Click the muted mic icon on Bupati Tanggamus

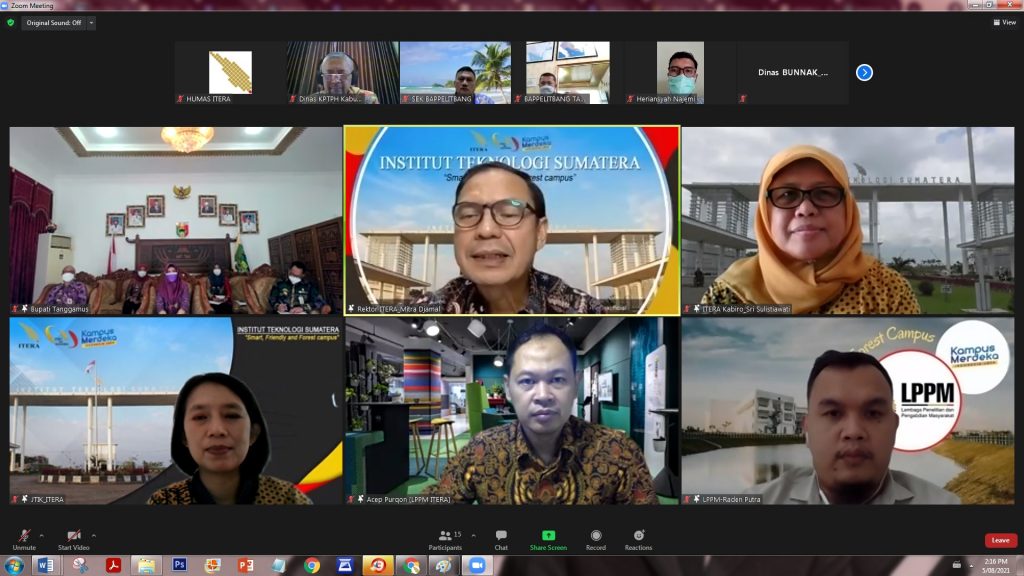pos(14,309)
